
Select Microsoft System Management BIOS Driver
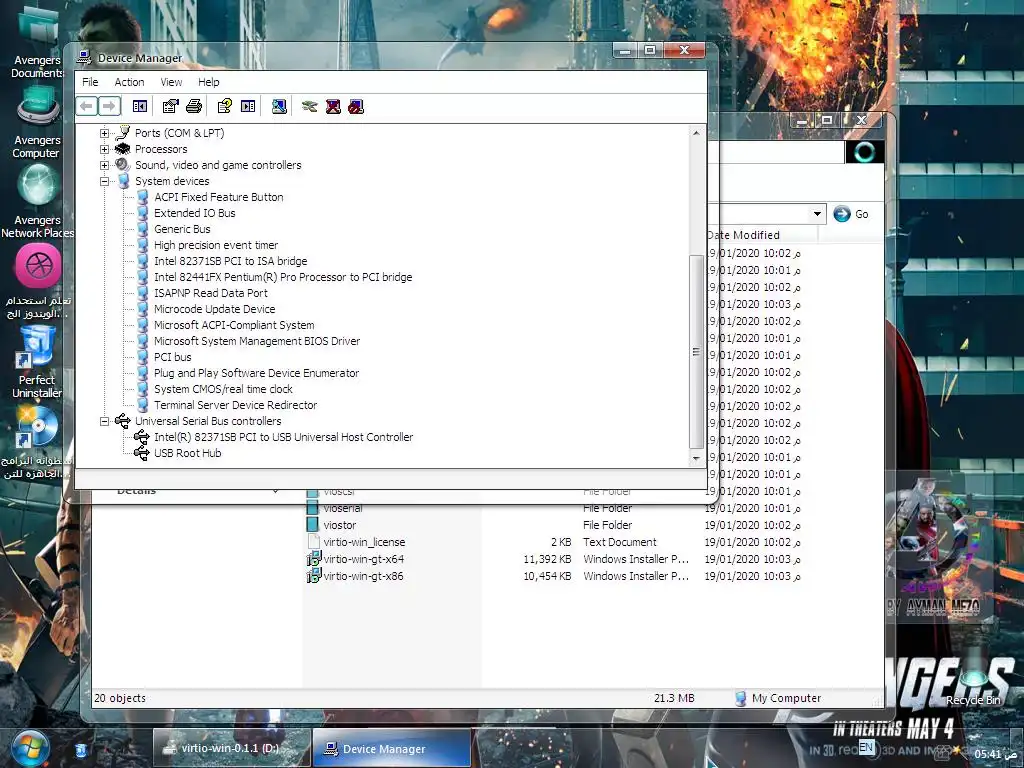tap(257, 341)
